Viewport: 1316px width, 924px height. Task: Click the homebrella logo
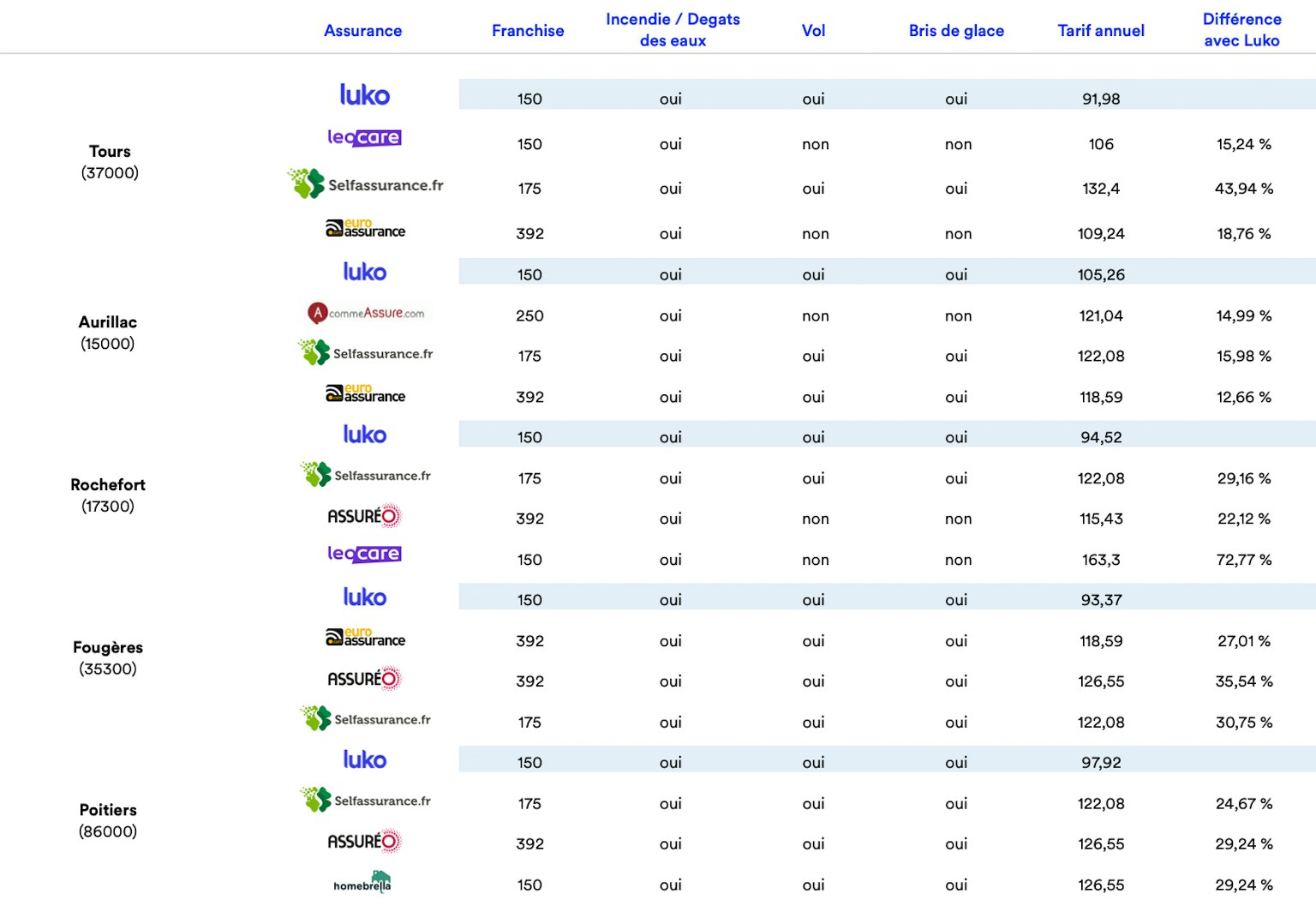pyautogui.click(x=362, y=883)
